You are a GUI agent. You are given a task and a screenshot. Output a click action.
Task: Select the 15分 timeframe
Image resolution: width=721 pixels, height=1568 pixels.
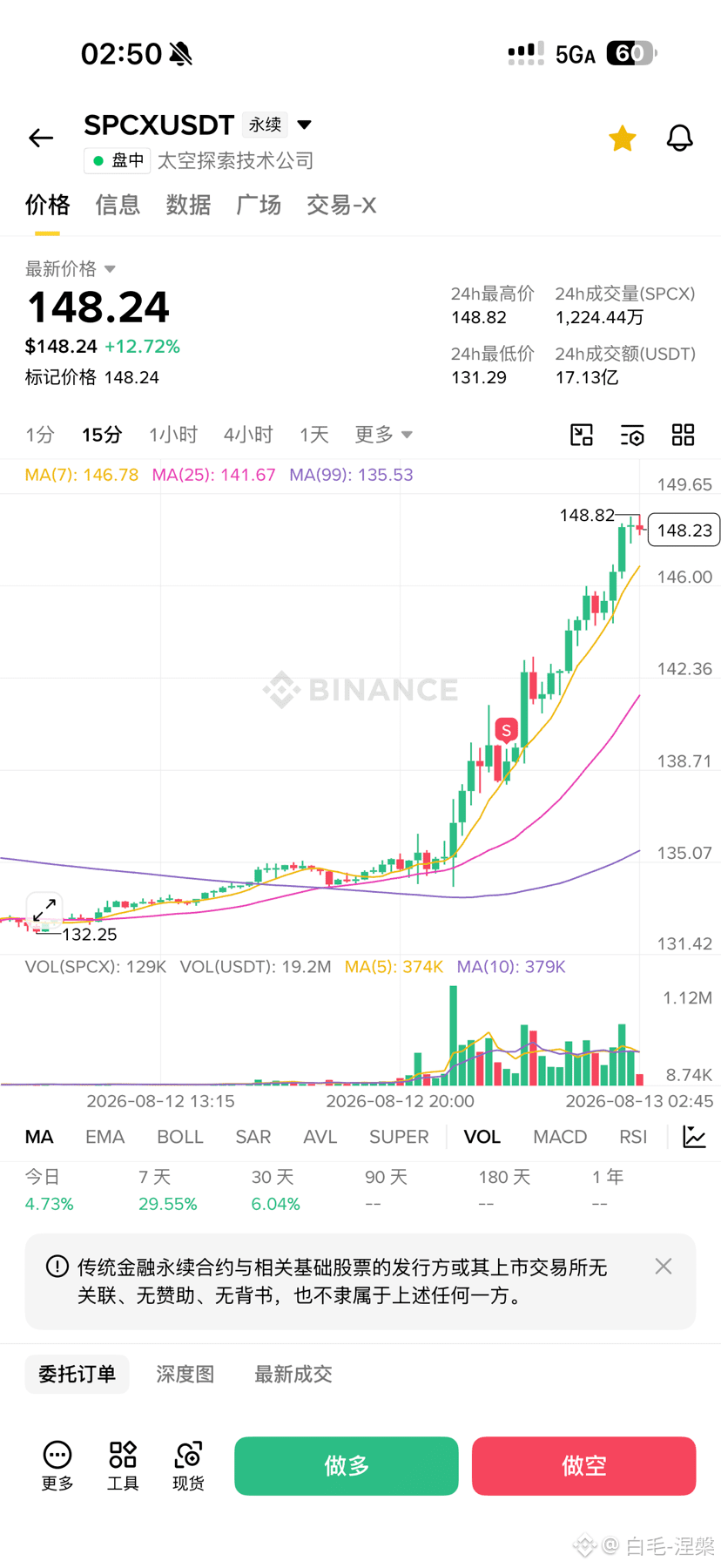[x=102, y=435]
